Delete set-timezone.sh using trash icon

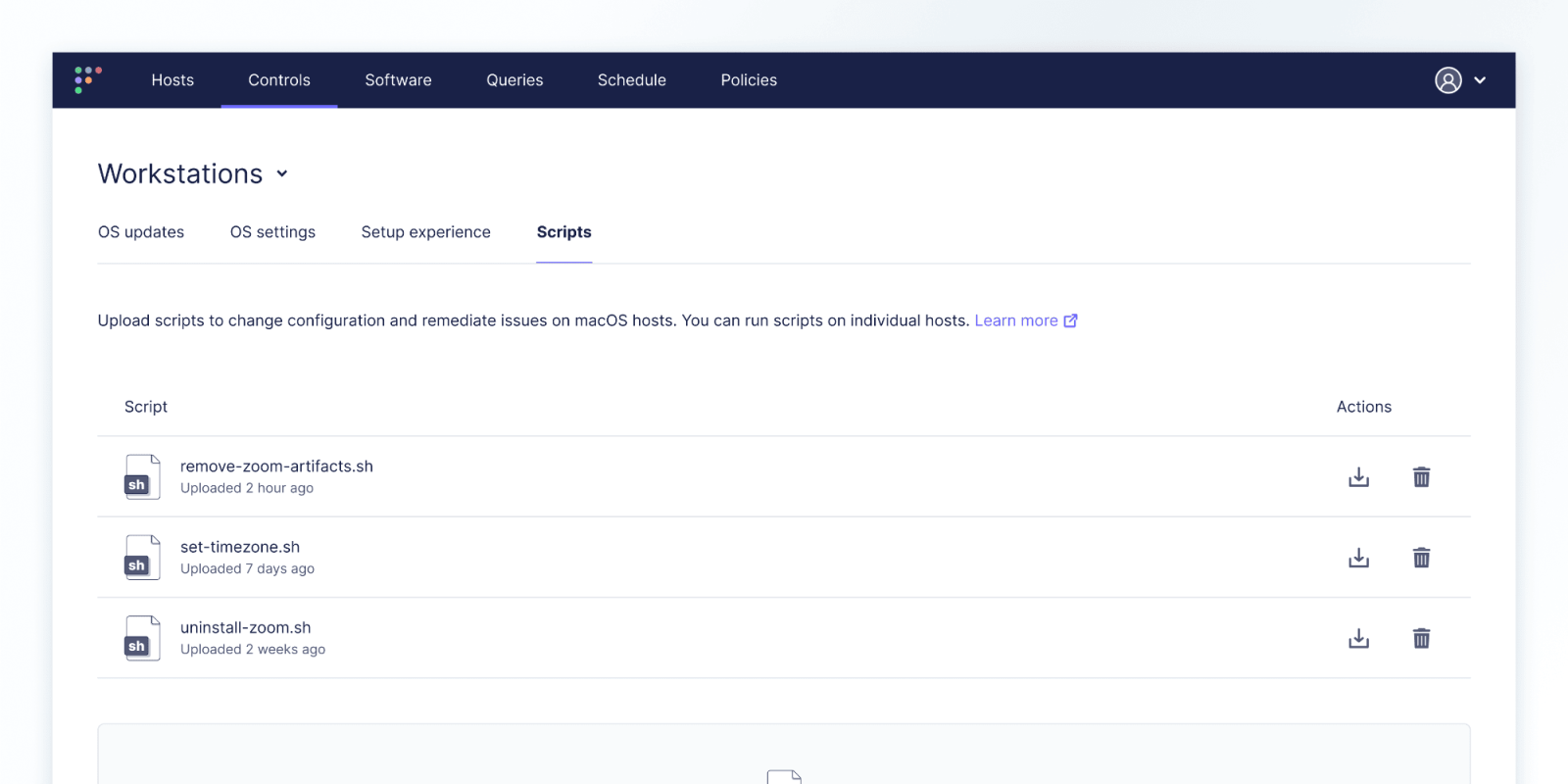pos(1421,558)
